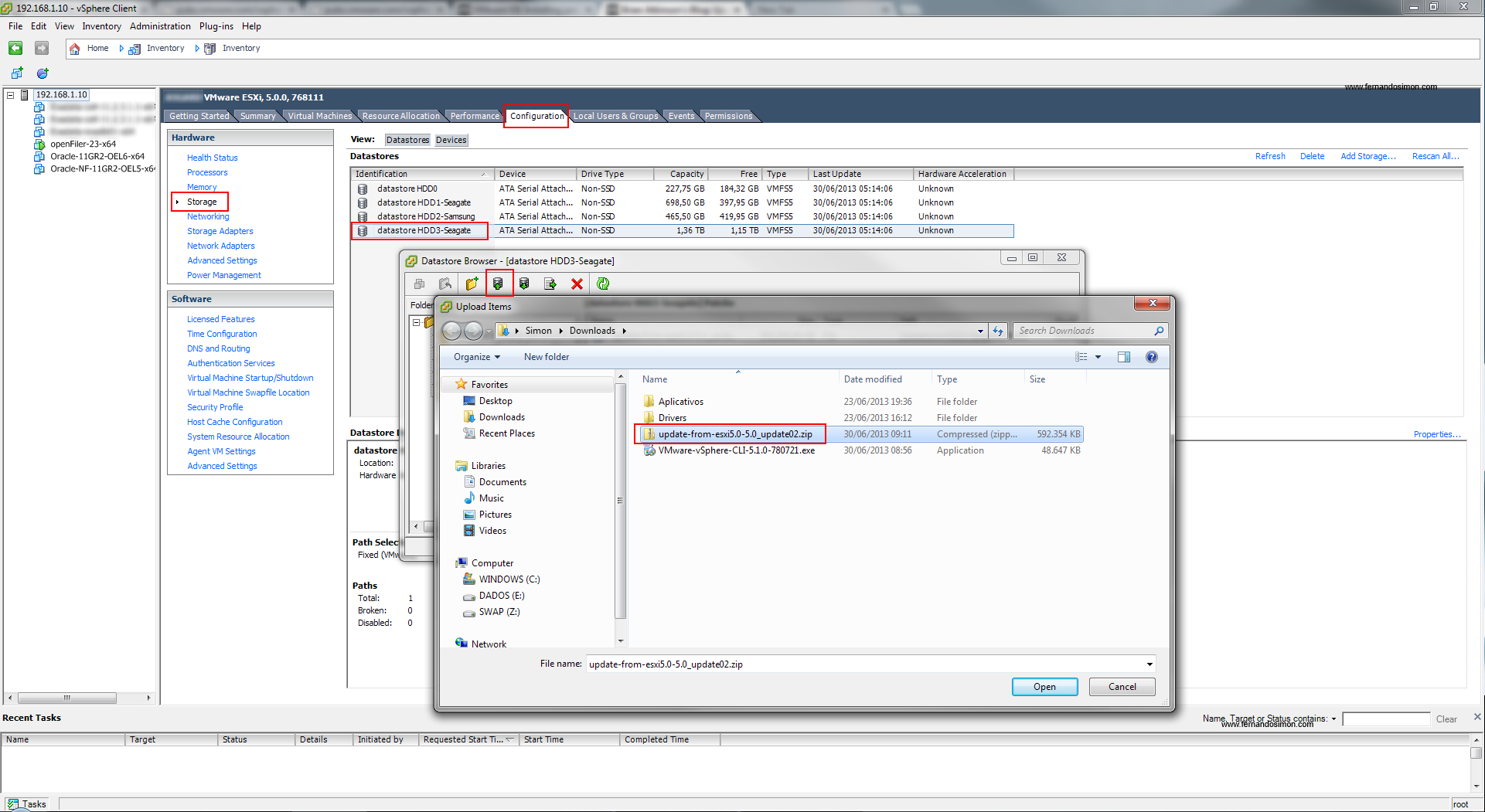1485x812 pixels.
Task: Sort the file list by Date modified column
Action: click(873, 379)
